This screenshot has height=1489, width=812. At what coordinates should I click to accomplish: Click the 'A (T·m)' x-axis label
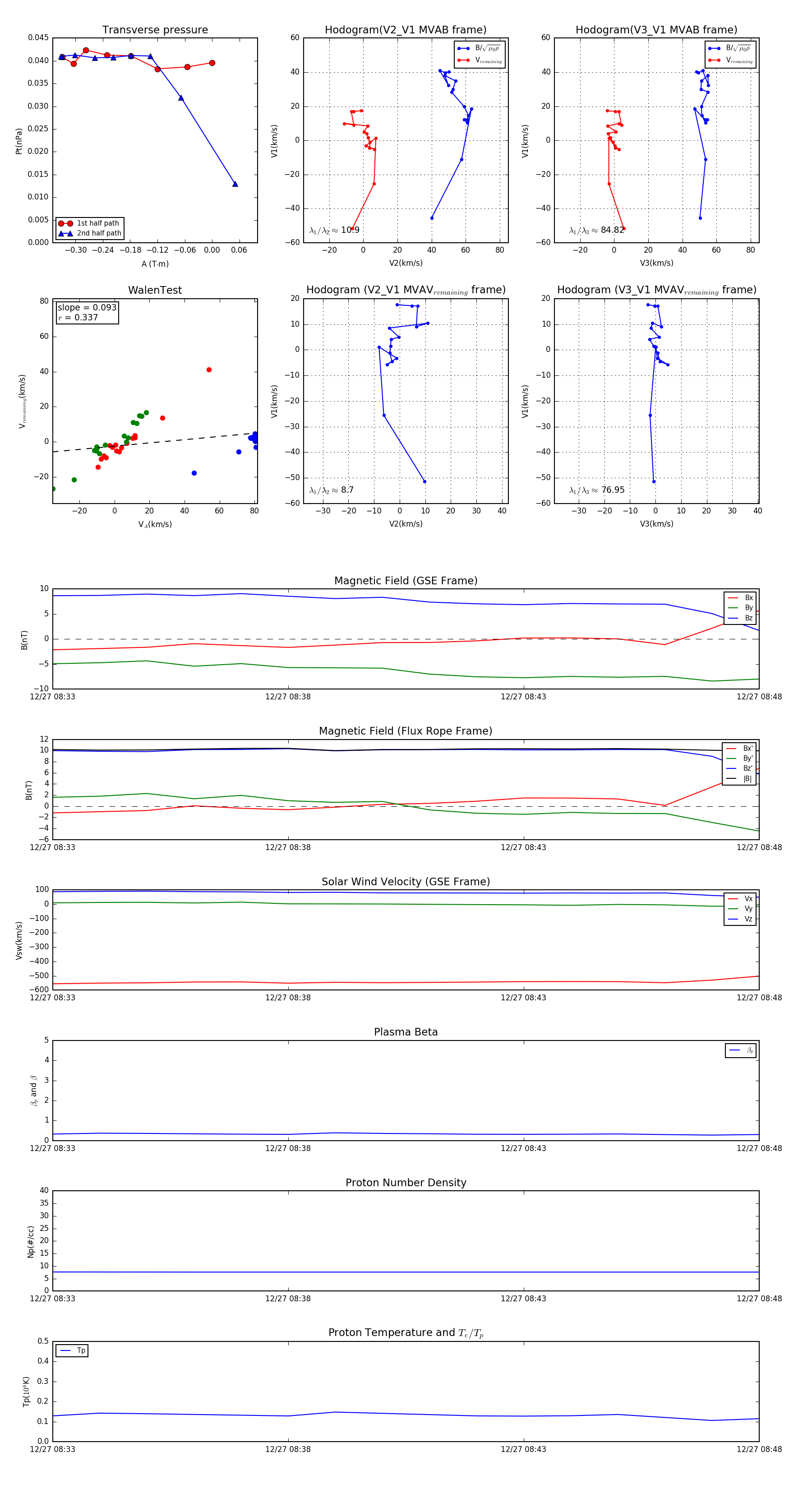(155, 264)
